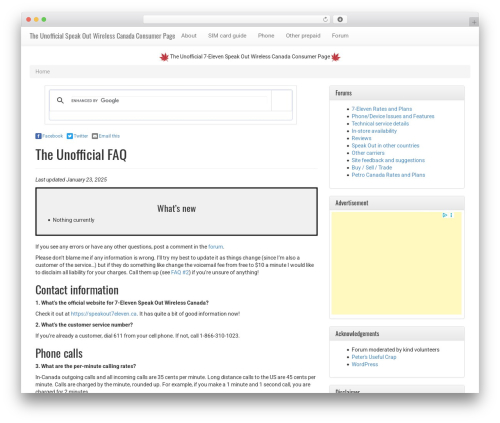Click the Twitter share icon

point(70,136)
